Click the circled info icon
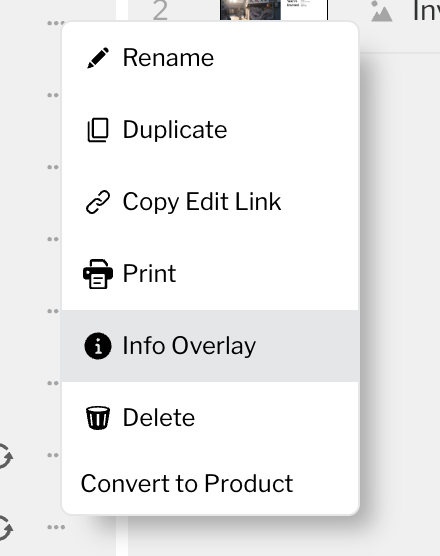The height and width of the screenshot is (556, 440). 98,346
